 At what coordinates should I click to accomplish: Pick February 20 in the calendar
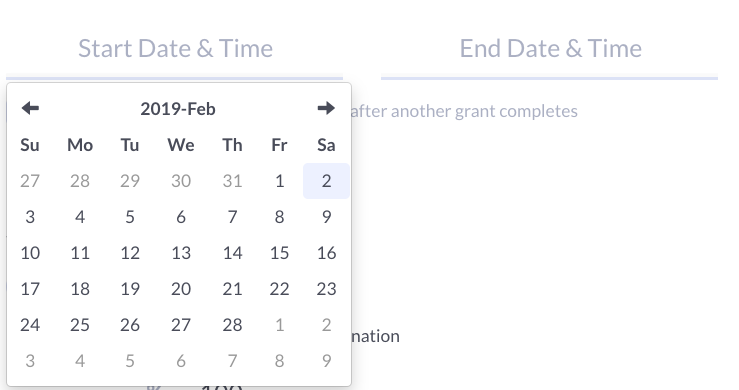(x=181, y=289)
